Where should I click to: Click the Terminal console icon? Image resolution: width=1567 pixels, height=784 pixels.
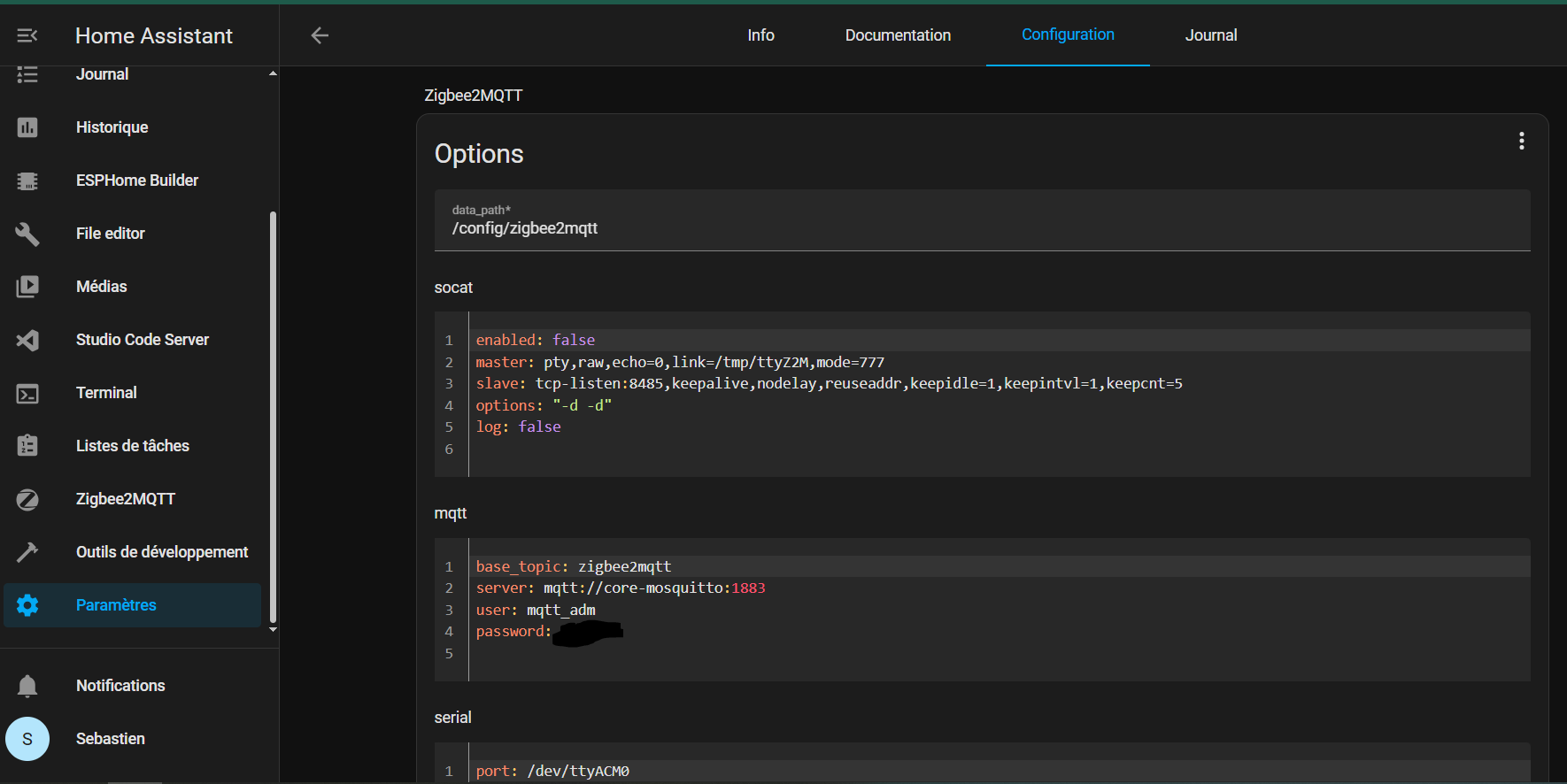[x=27, y=393]
